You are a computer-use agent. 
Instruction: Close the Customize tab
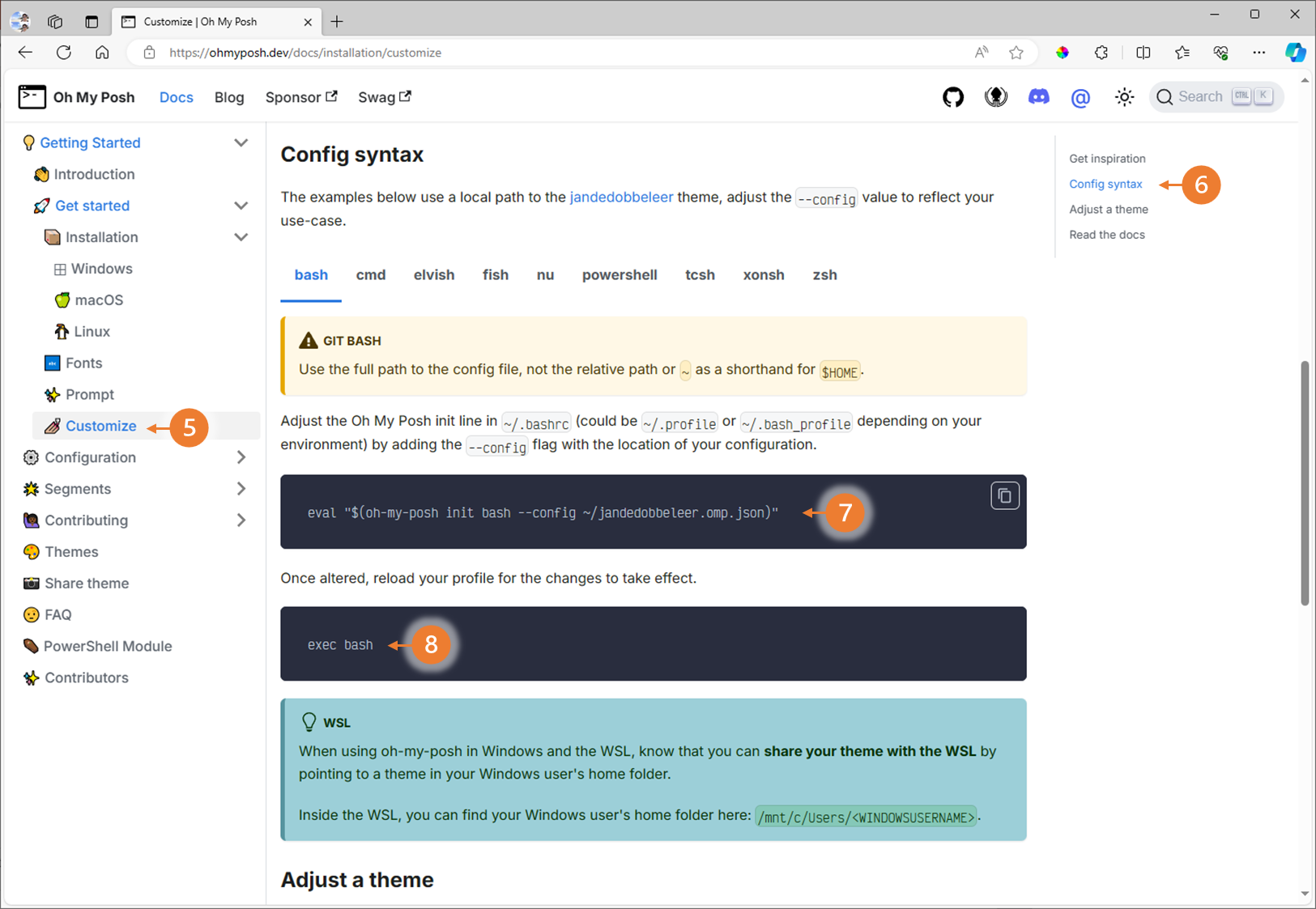pos(308,22)
